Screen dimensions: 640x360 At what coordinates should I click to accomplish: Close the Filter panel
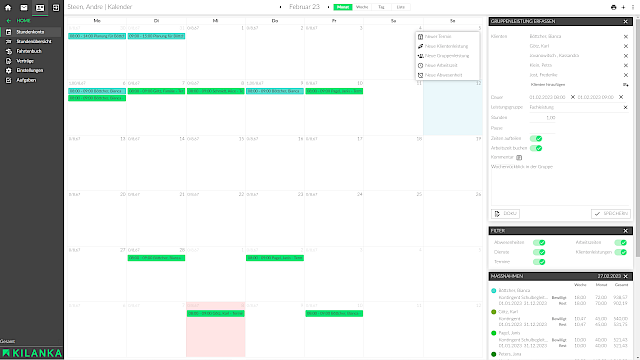(626, 231)
